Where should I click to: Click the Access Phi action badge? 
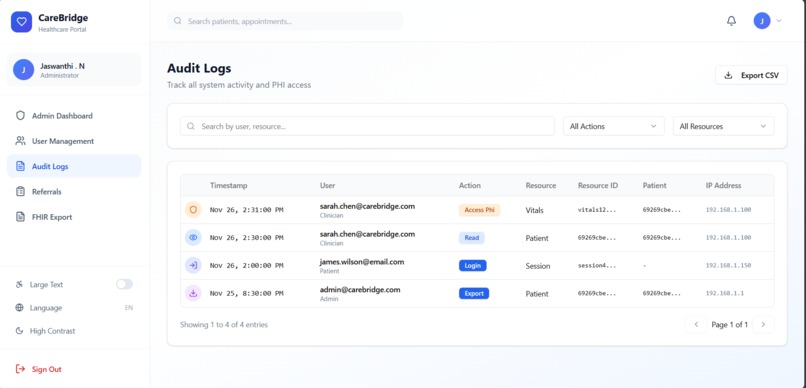tap(479, 210)
